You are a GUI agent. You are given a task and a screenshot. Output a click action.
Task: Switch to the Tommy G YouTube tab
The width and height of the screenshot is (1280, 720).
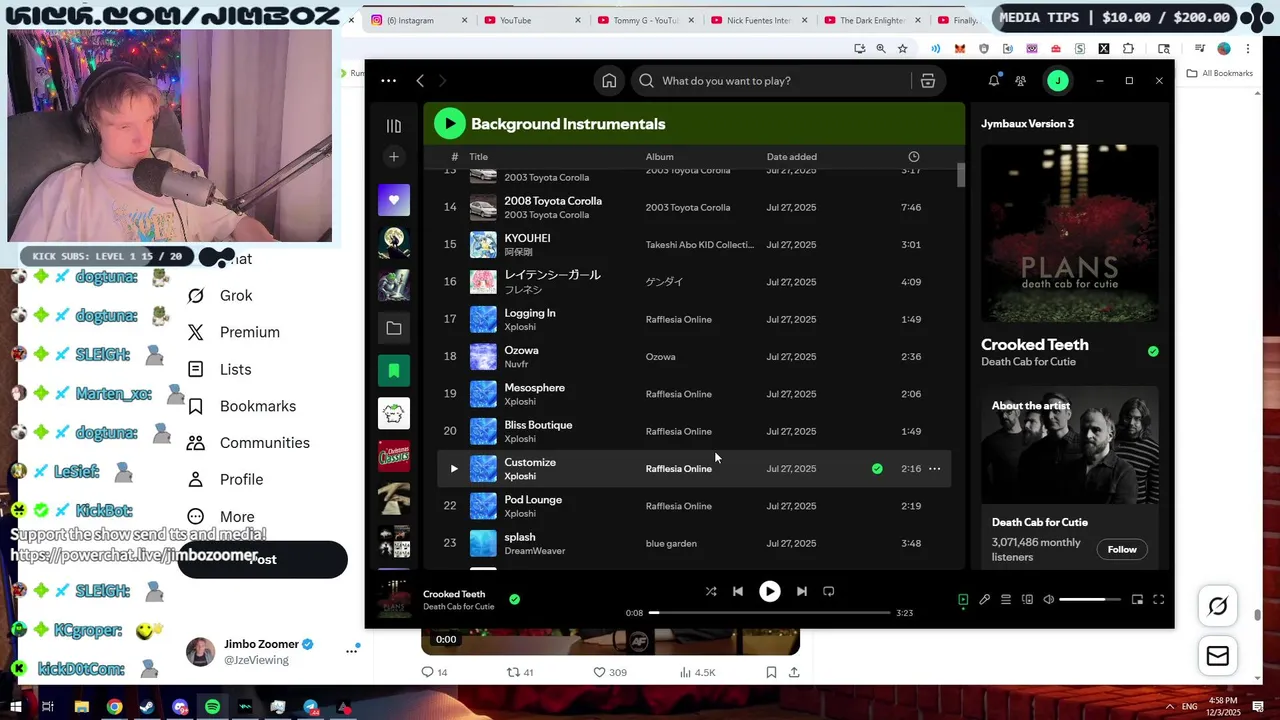point(646,20)
